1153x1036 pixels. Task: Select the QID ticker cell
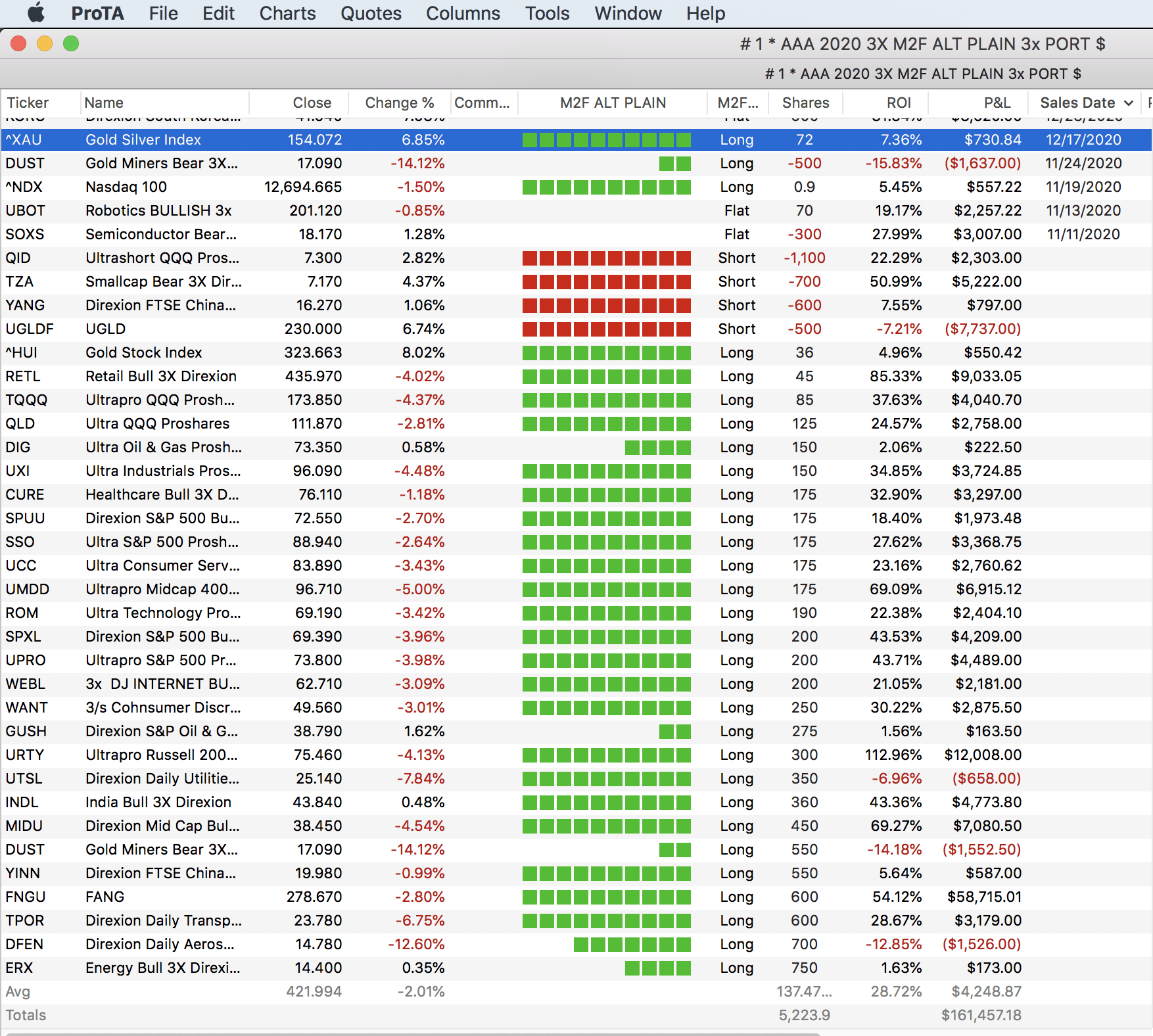pos(18,258)
